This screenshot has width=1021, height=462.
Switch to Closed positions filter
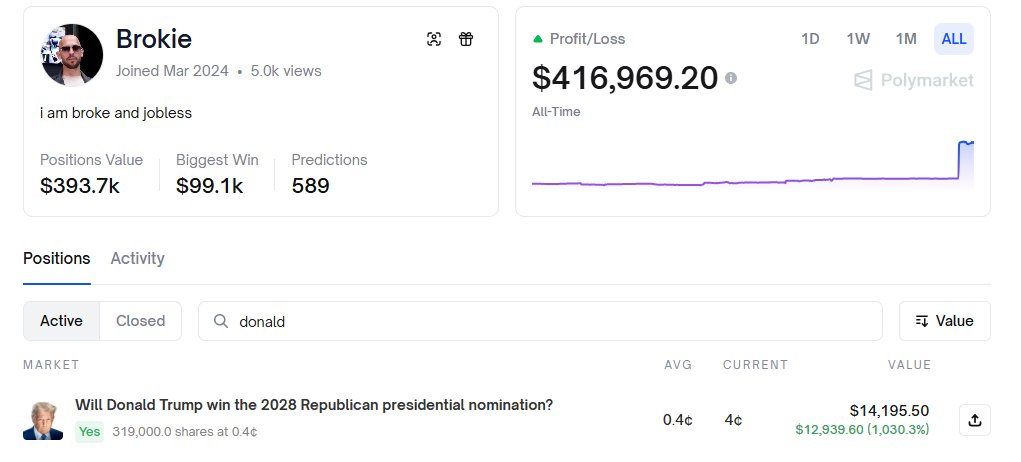[140, 321]
